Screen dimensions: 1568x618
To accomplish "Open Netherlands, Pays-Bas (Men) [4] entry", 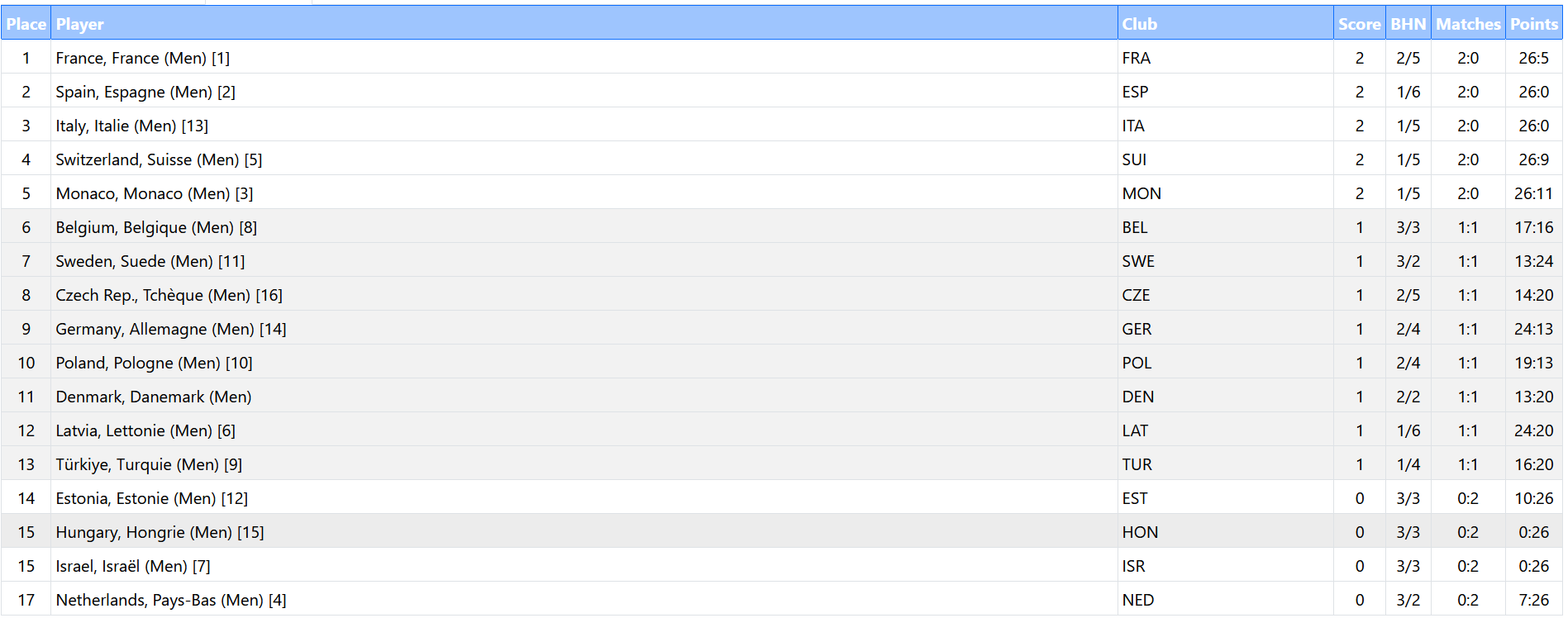I will pos(171,600).
